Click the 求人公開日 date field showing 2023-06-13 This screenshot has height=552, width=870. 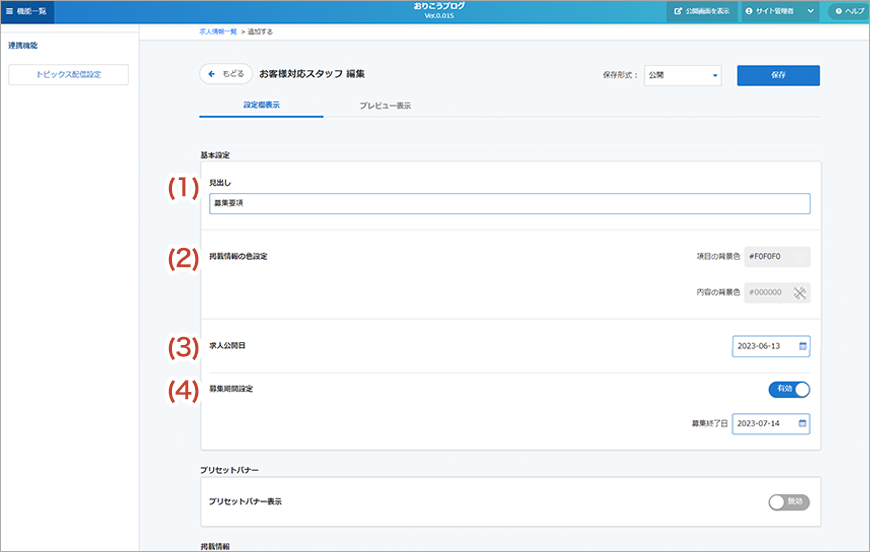pyautogui.click(x=764, y=346)
